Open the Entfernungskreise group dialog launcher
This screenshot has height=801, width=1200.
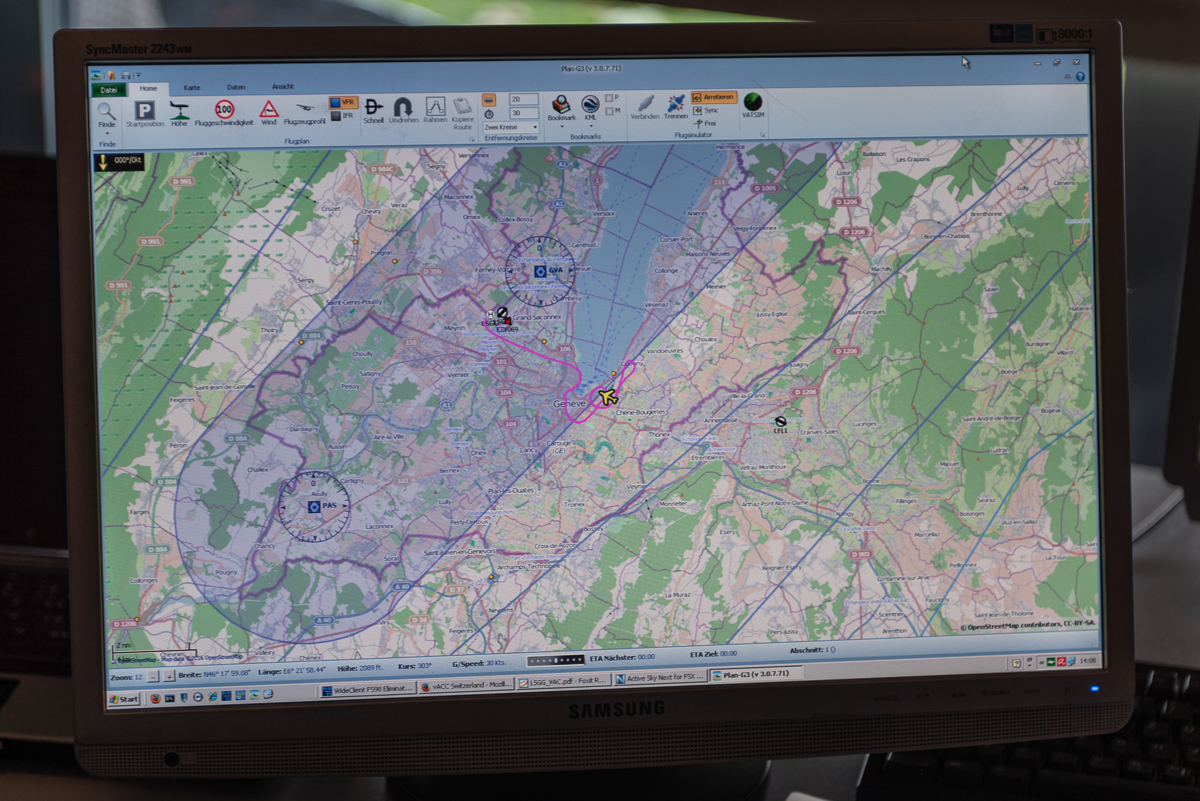472,139
